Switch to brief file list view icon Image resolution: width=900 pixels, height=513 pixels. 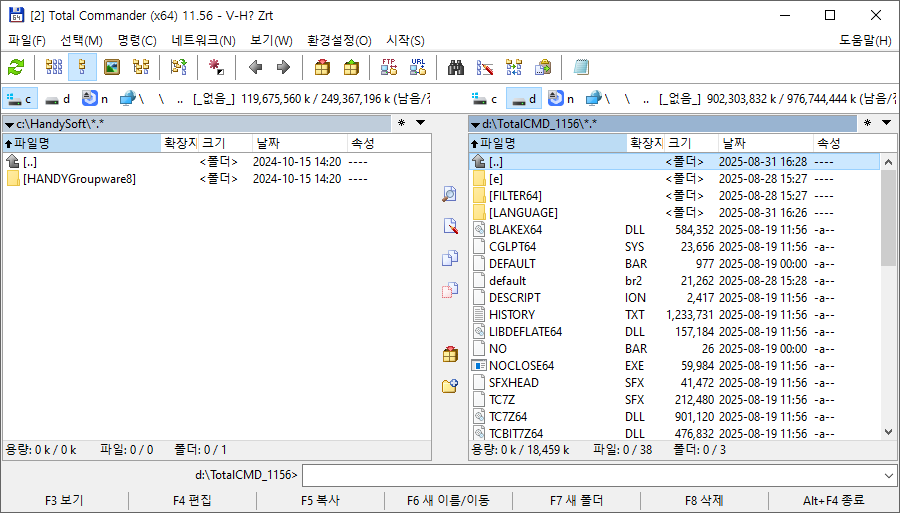tap(54, 67)
